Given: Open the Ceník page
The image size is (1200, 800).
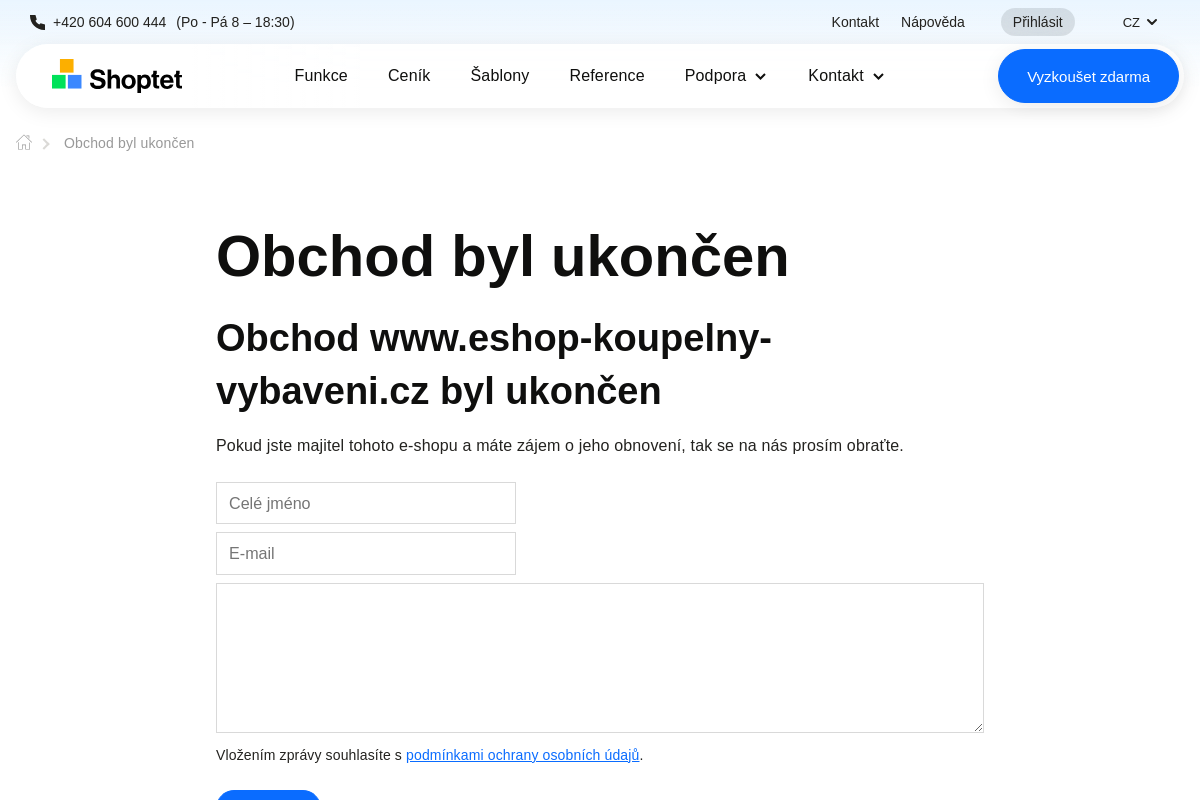Looking at the screenshot, I should [409, 76].
